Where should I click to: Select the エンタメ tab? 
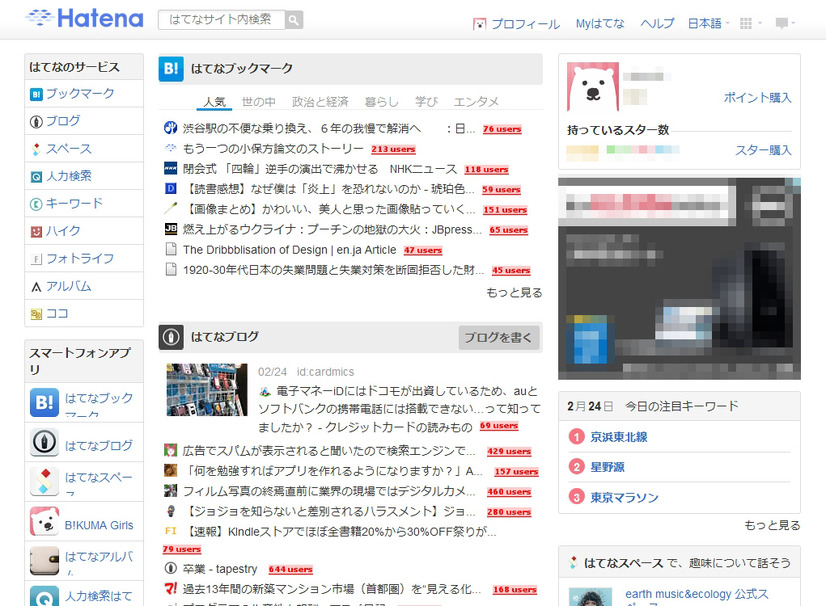(476, 102)
